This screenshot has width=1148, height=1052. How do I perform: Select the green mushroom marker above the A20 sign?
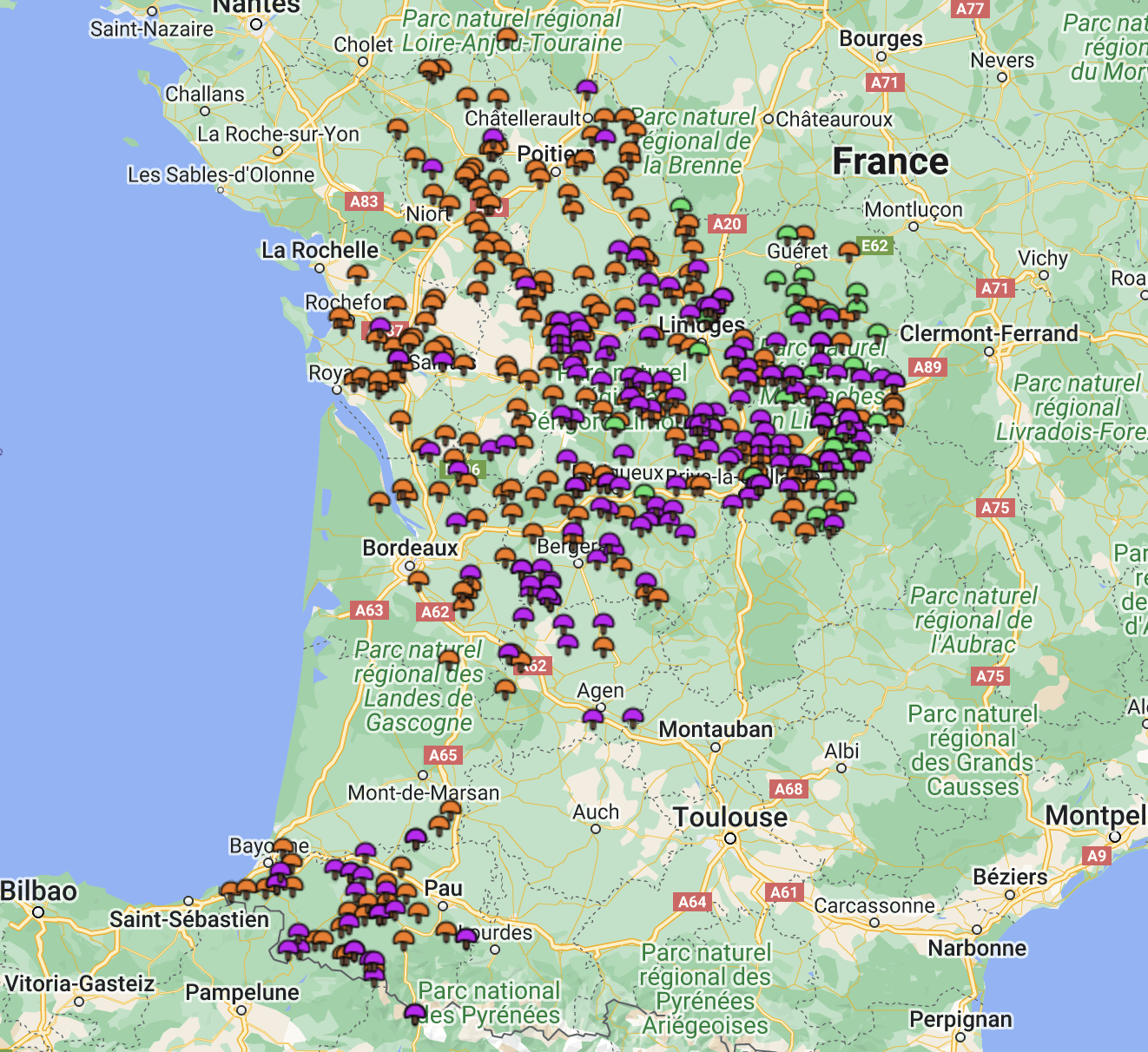[x=682, y=207]
